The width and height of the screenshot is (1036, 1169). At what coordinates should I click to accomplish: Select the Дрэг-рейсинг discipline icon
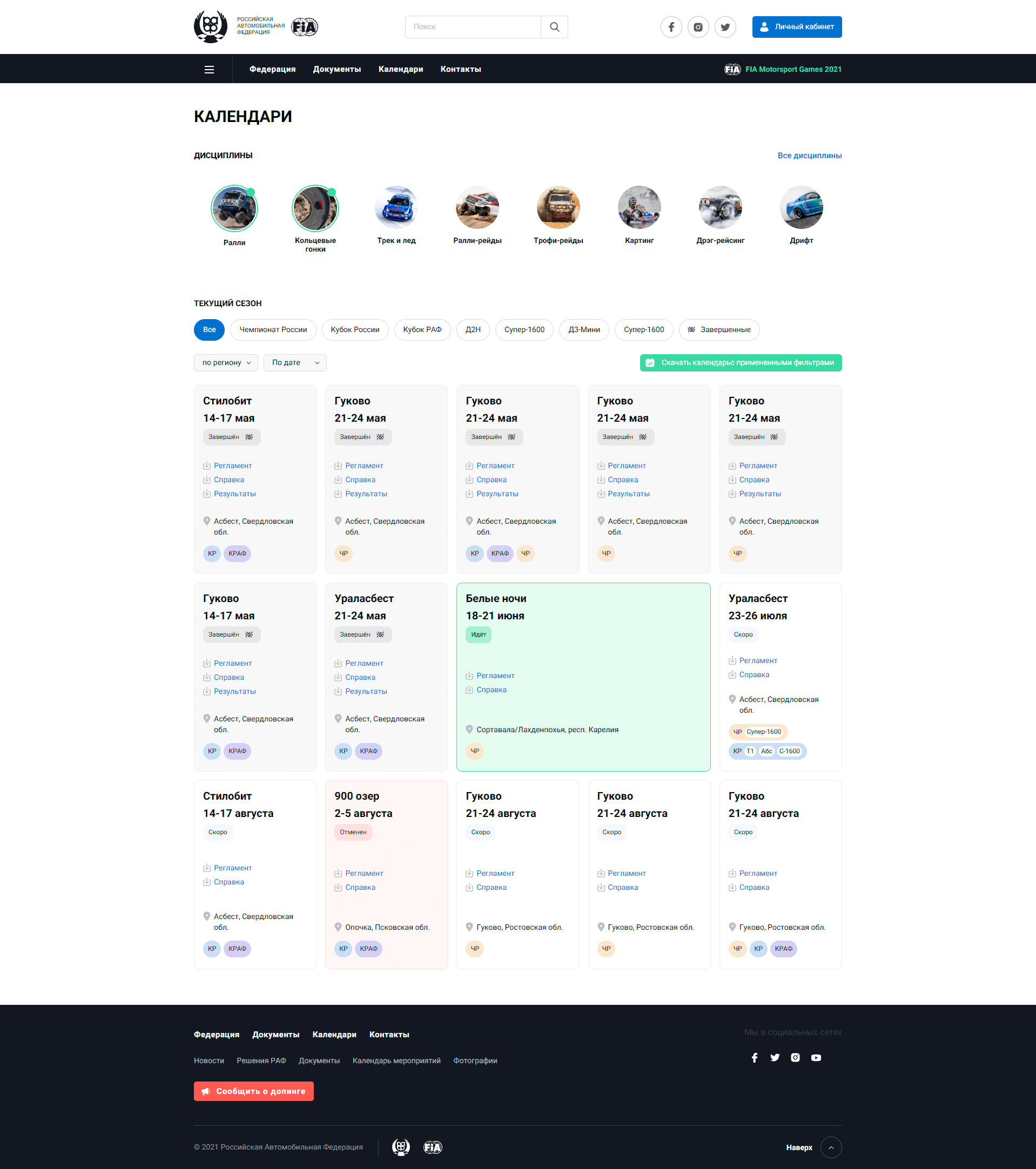point(721,207)
